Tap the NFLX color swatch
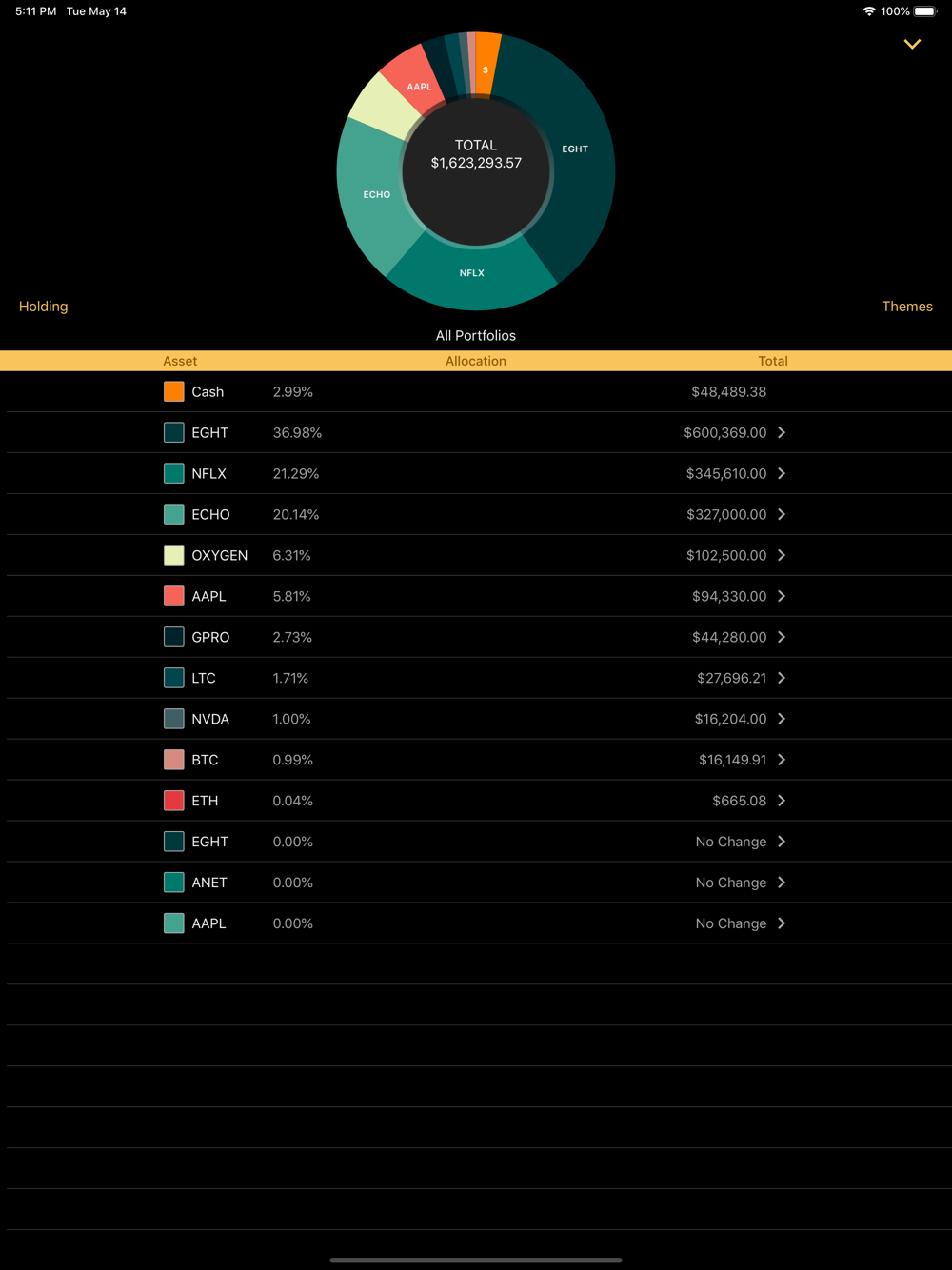The image size is (952, 1270). point(174,473)
